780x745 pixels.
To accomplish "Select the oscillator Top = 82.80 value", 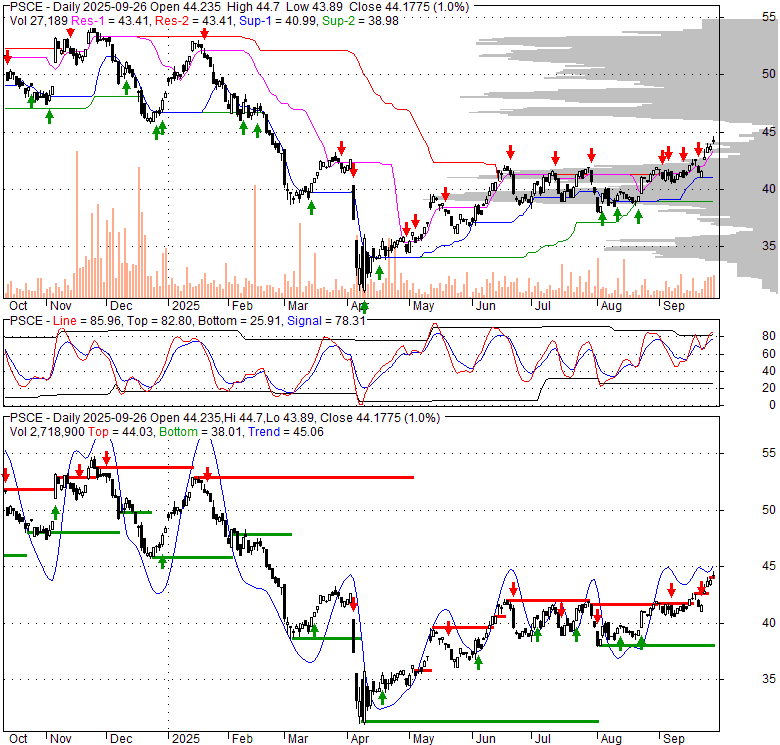I will pos(159,321).
